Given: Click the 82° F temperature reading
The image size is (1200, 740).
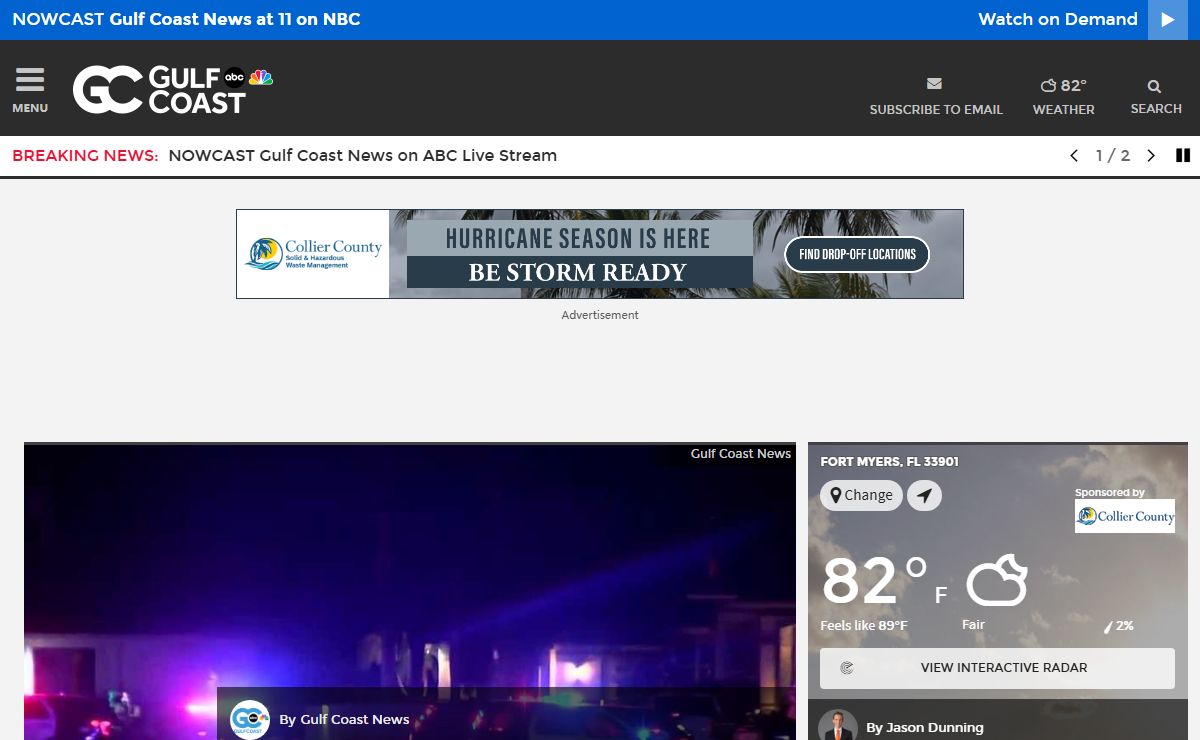Looking at the screenshot, I should point(885,581).
